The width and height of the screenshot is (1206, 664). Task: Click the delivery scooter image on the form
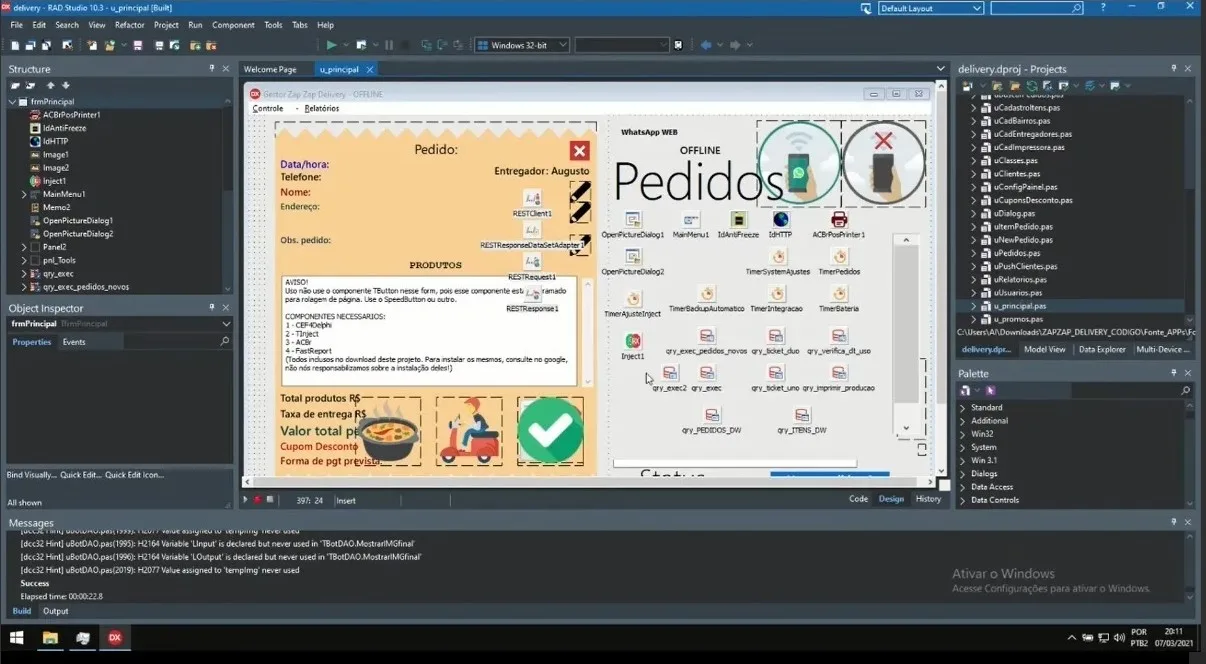[x=470, y=431]
